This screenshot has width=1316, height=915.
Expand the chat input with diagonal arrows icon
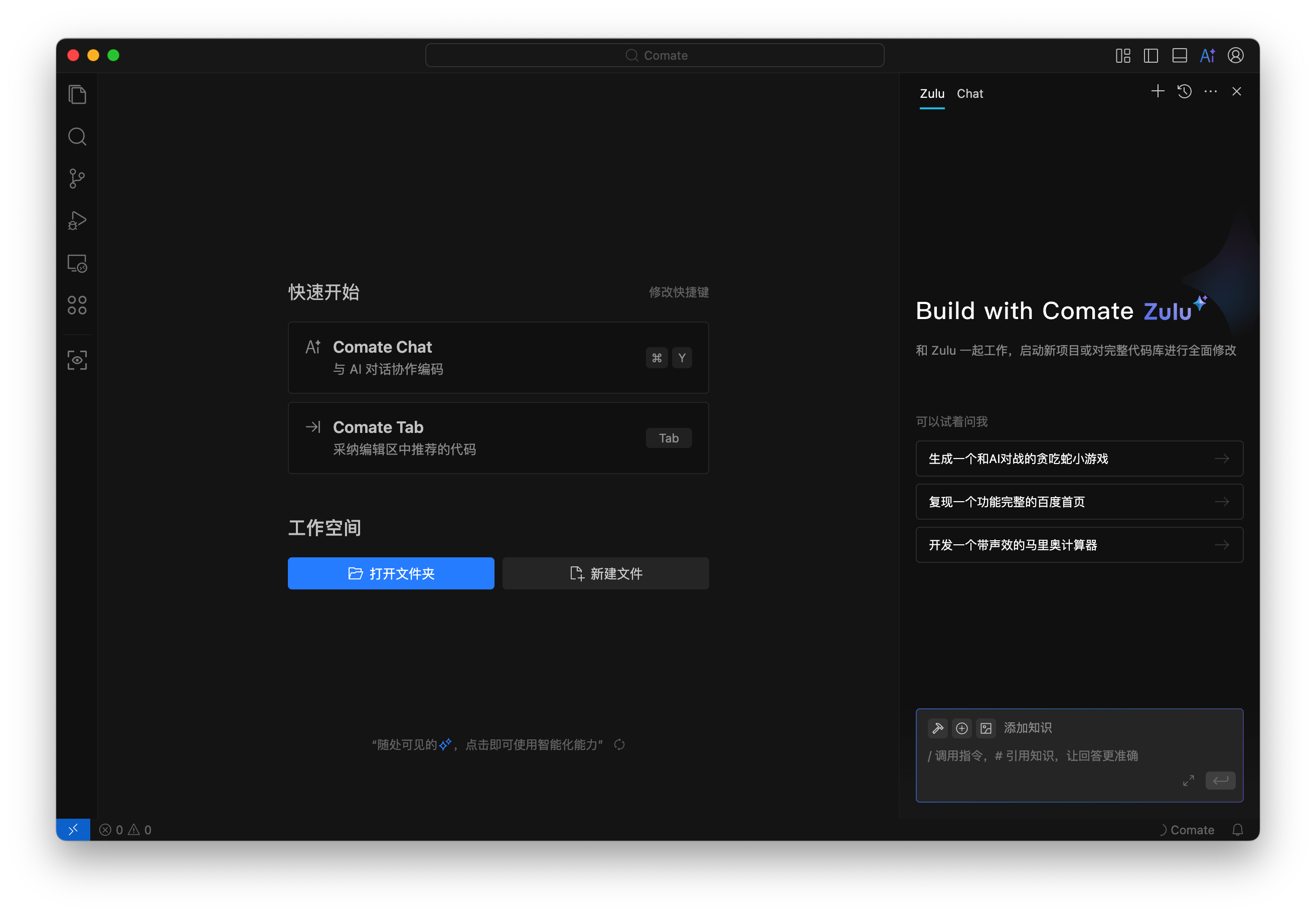[1188, 780]
